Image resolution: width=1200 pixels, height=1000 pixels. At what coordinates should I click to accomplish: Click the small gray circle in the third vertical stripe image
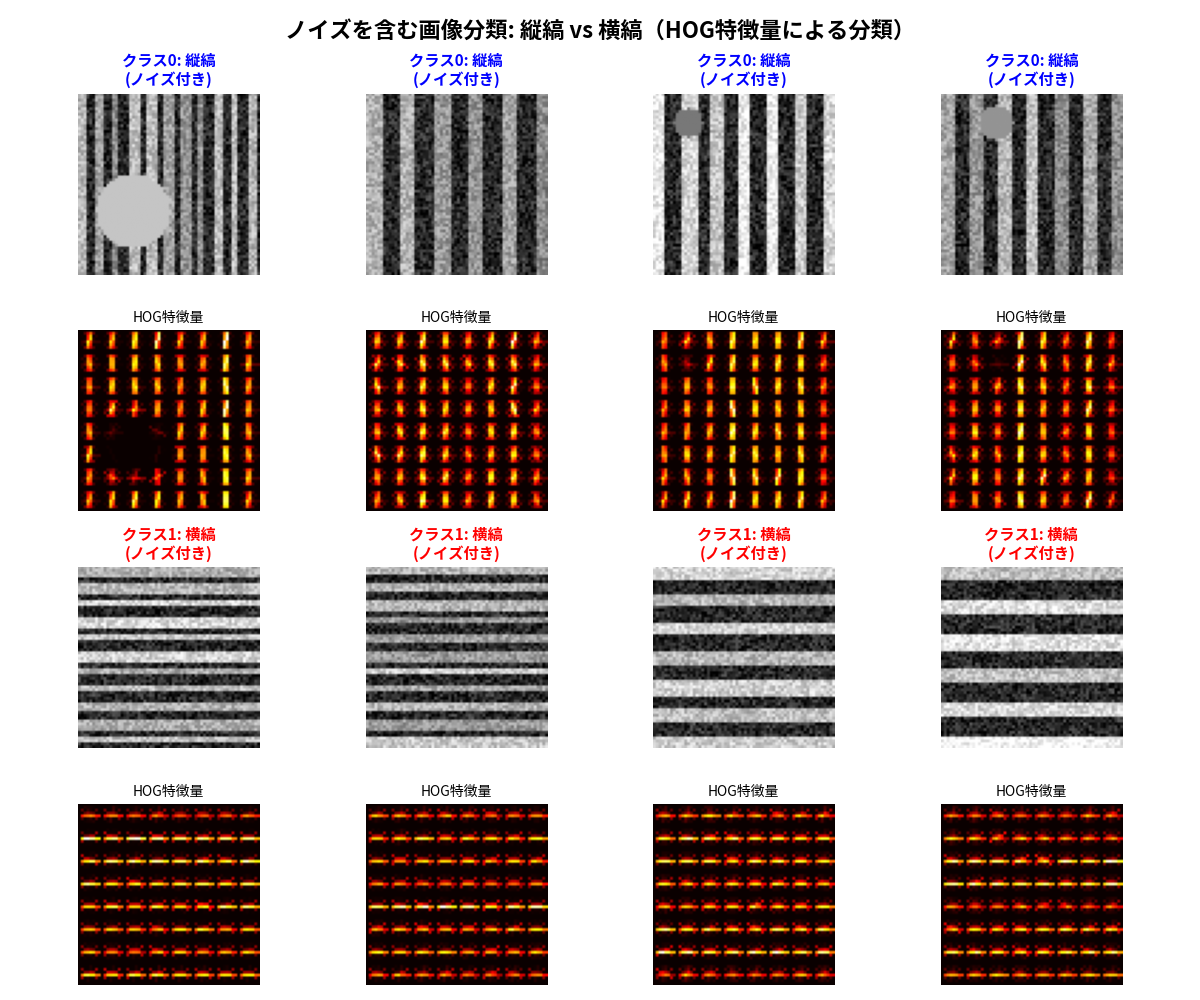coord(689,123)
